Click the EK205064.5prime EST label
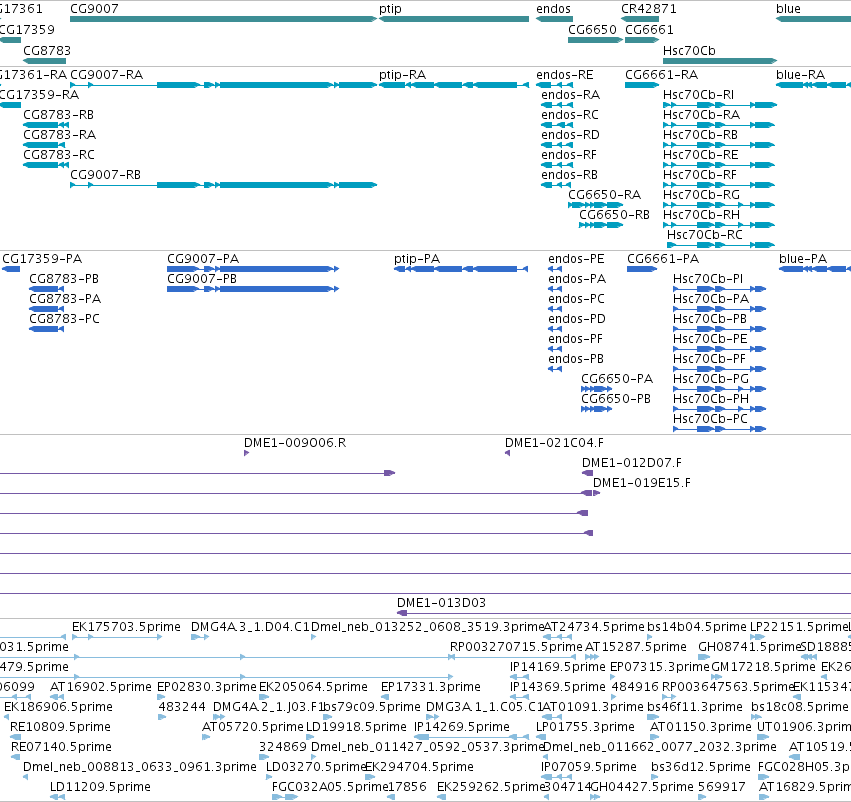 (313, 686)
